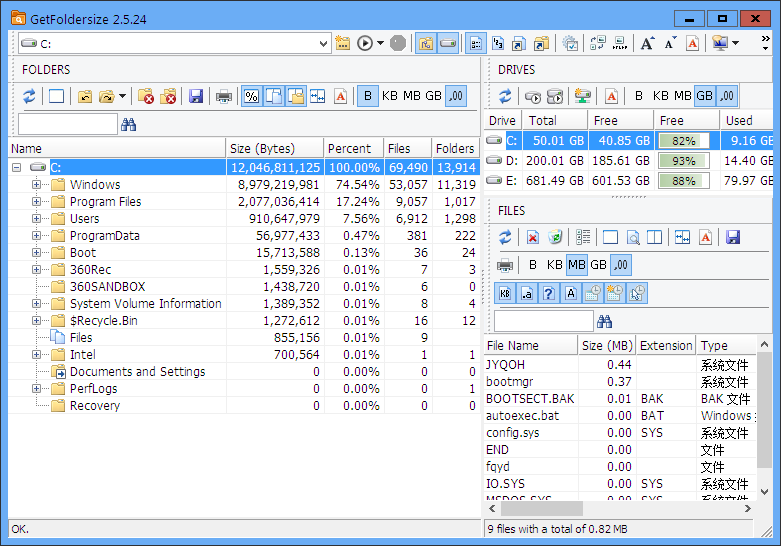781x546 pixels.
Task: Click the list checkbox view icon in FILES
Action: [583, 237]
